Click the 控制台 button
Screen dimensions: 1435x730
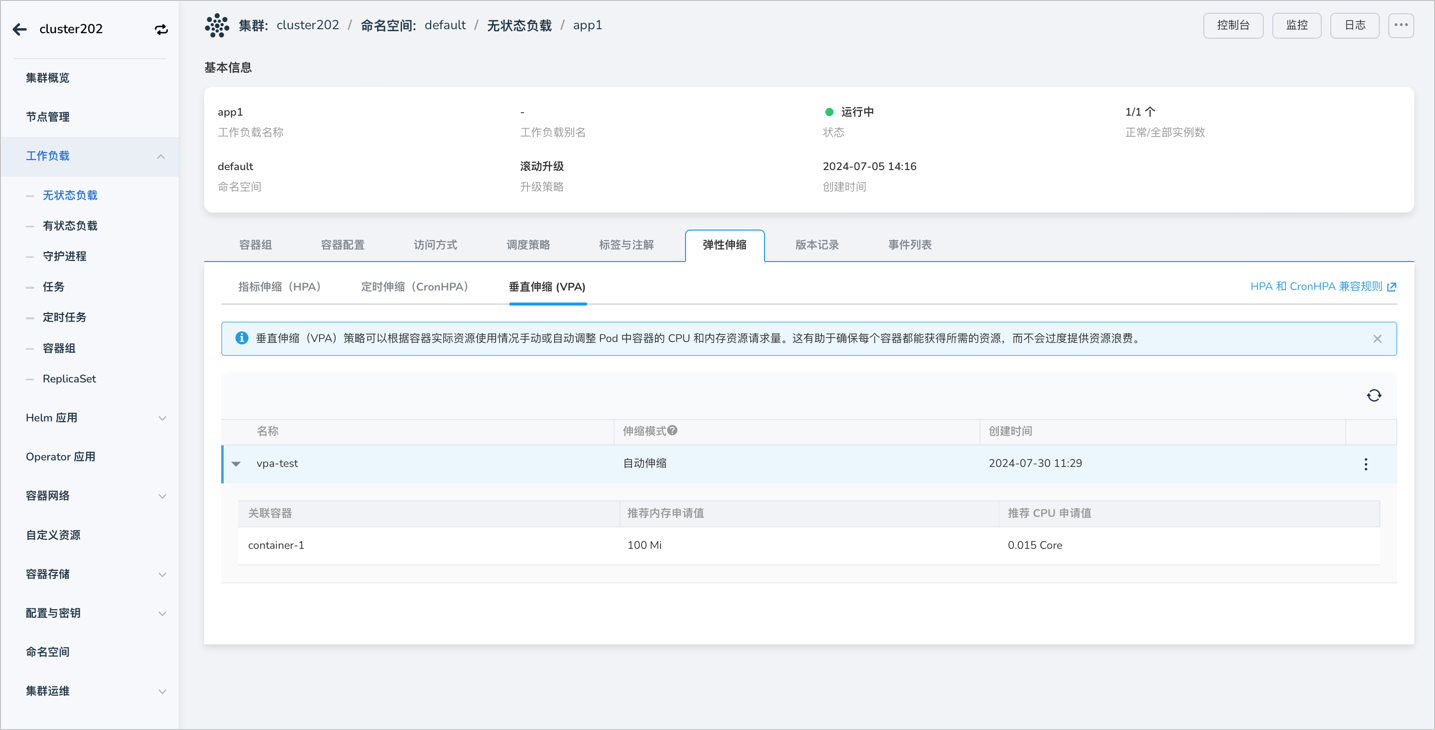(1233, 26)
